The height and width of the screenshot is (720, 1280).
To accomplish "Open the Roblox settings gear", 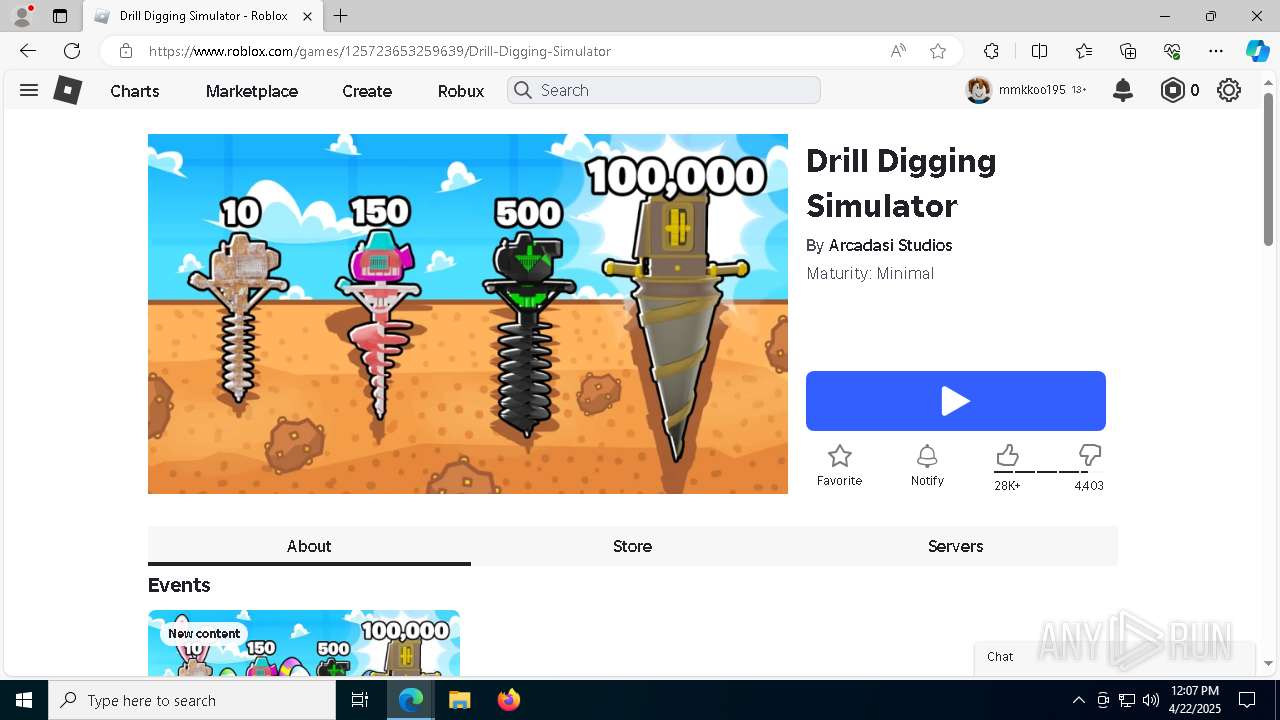I will tap(1229, 90).
